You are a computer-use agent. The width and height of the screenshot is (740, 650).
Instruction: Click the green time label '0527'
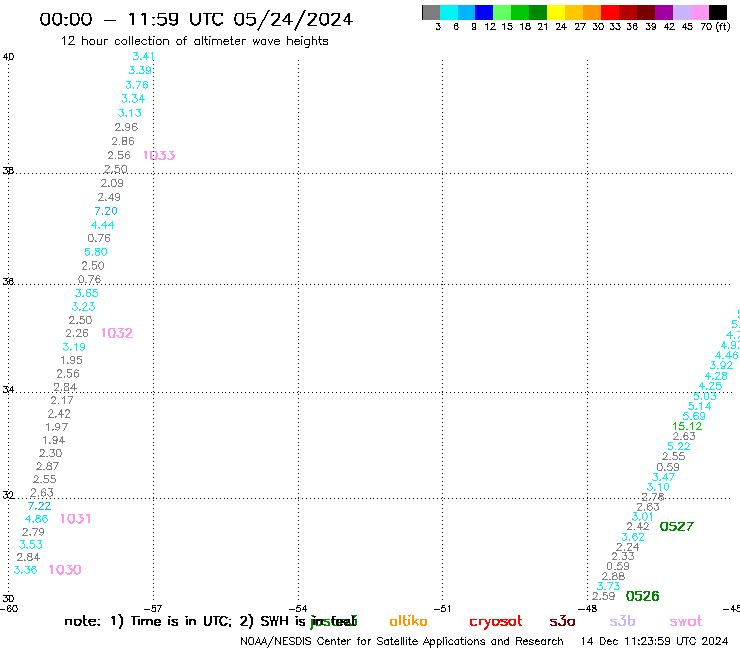(x=677, y=526)
